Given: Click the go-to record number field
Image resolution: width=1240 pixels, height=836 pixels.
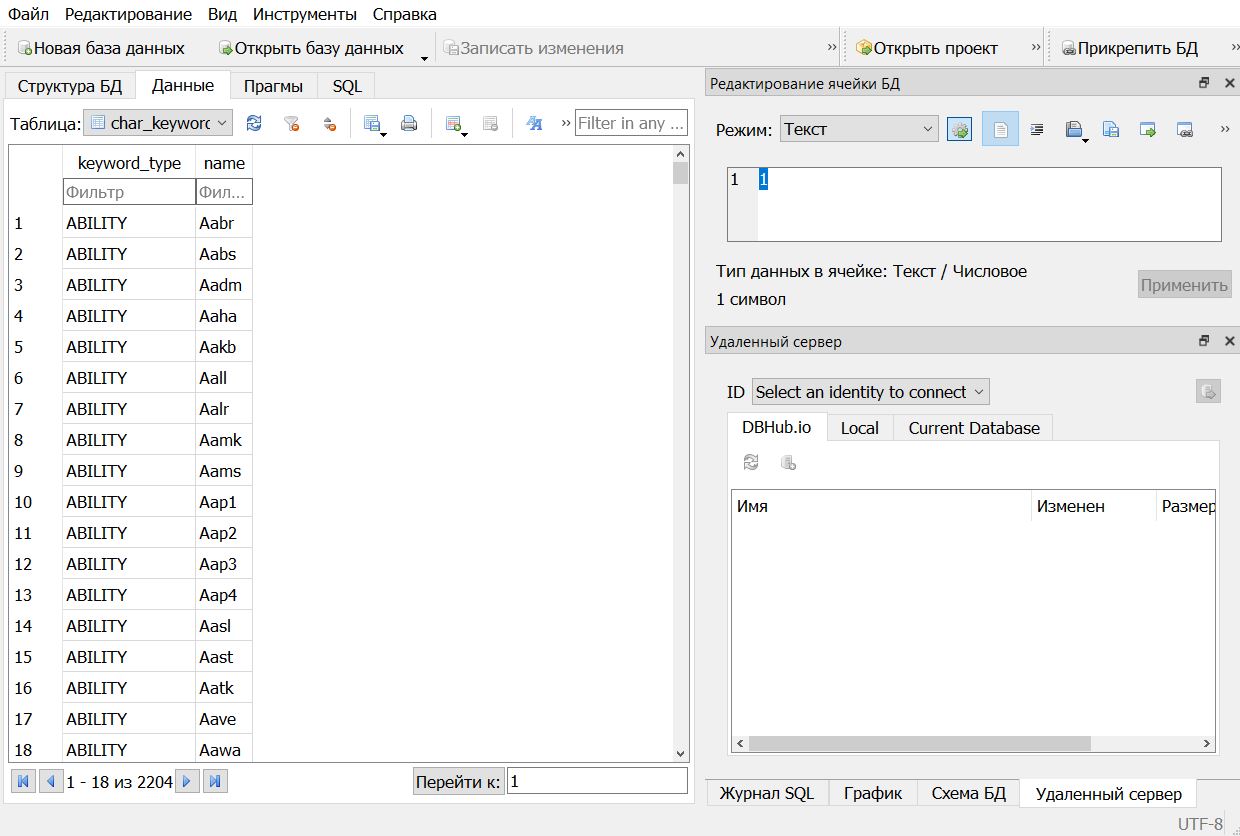Looking at the screenshot, I should (597, 782).
